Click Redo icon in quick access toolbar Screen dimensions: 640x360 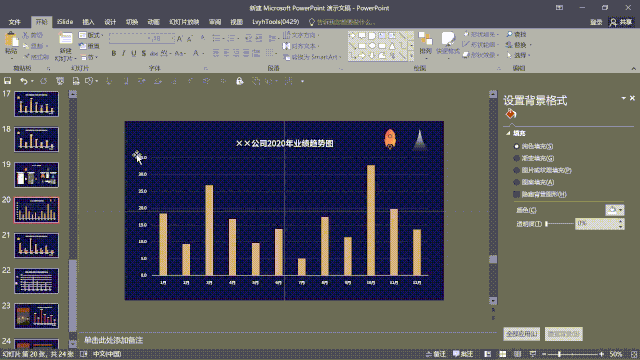pyautogui.click(x=44, y=81)
